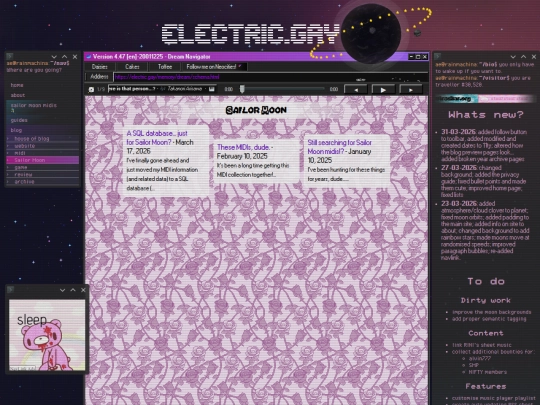Skip to the next track
Image resolution: width=540 pixels, height=405 pixels.
point(411,90)
